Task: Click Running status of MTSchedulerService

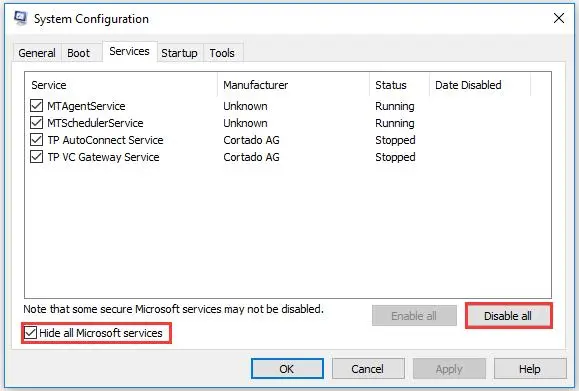Action: click(395, 123)
